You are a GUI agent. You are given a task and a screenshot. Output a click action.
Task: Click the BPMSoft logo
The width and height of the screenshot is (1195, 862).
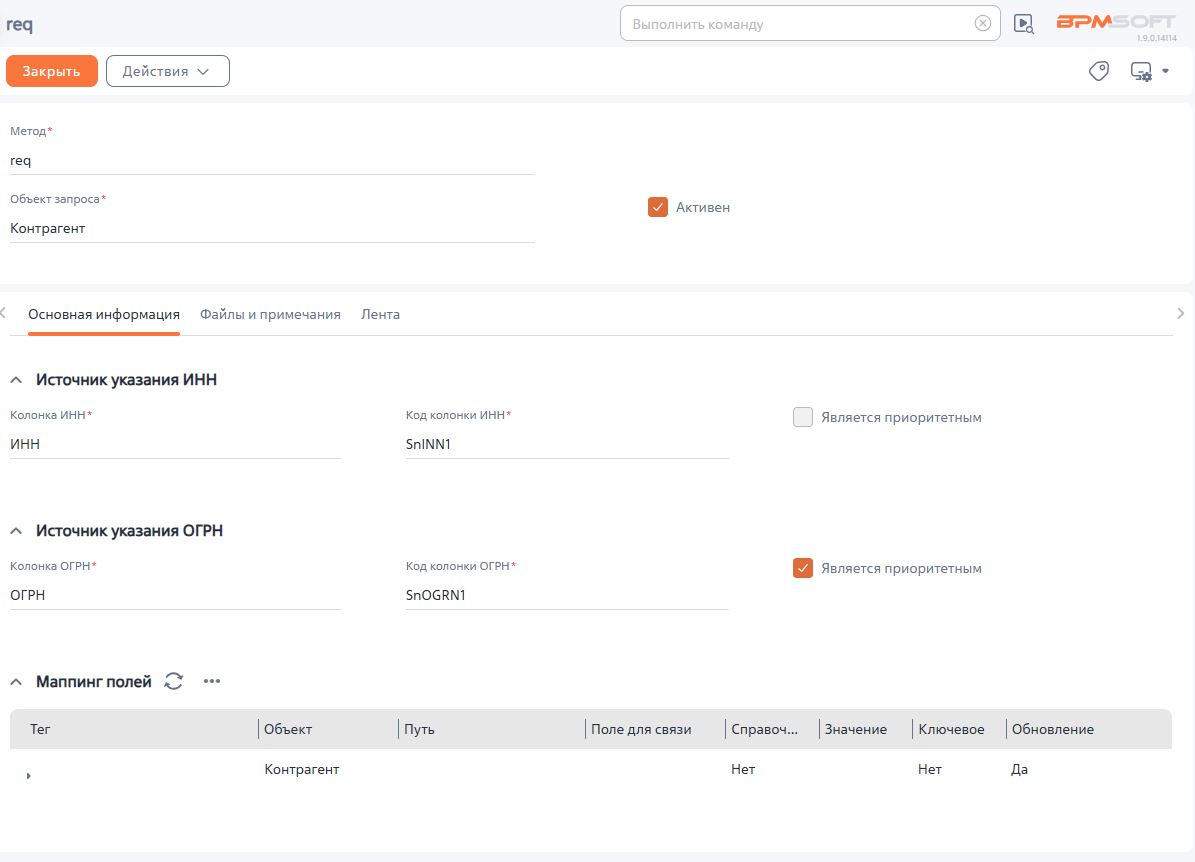(1116, 23)
